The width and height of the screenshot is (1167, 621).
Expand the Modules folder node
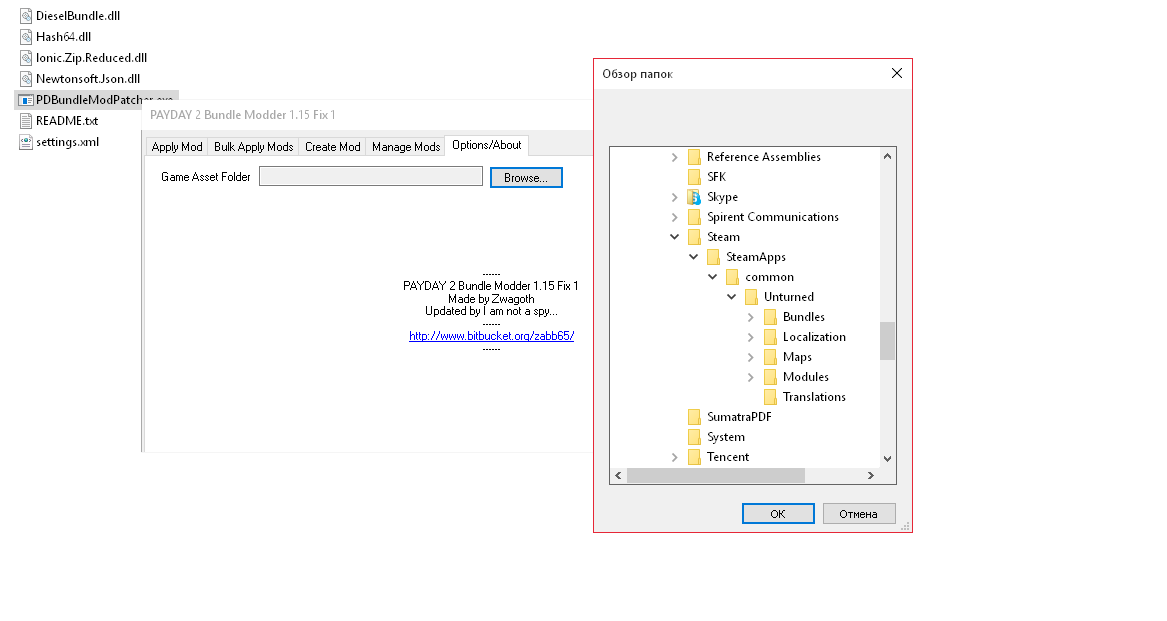(x=750, y=378)
